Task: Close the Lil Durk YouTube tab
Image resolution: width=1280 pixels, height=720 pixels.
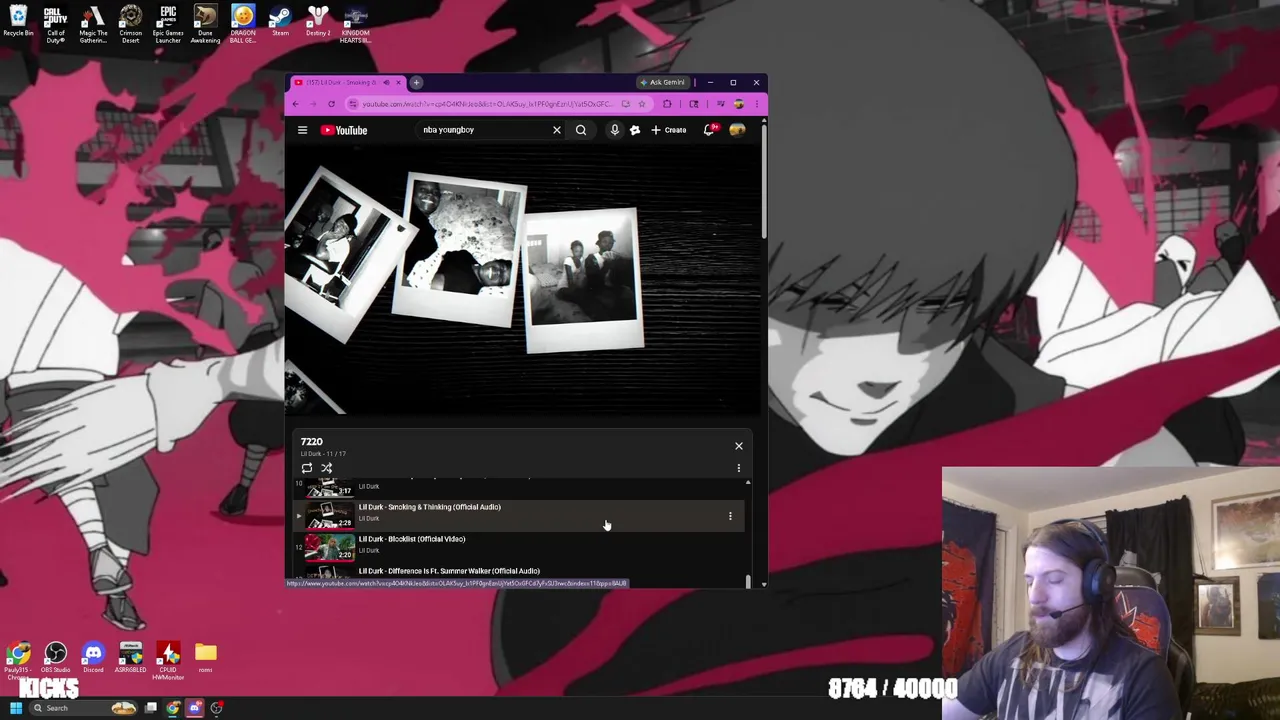Action: coord(398,82)
